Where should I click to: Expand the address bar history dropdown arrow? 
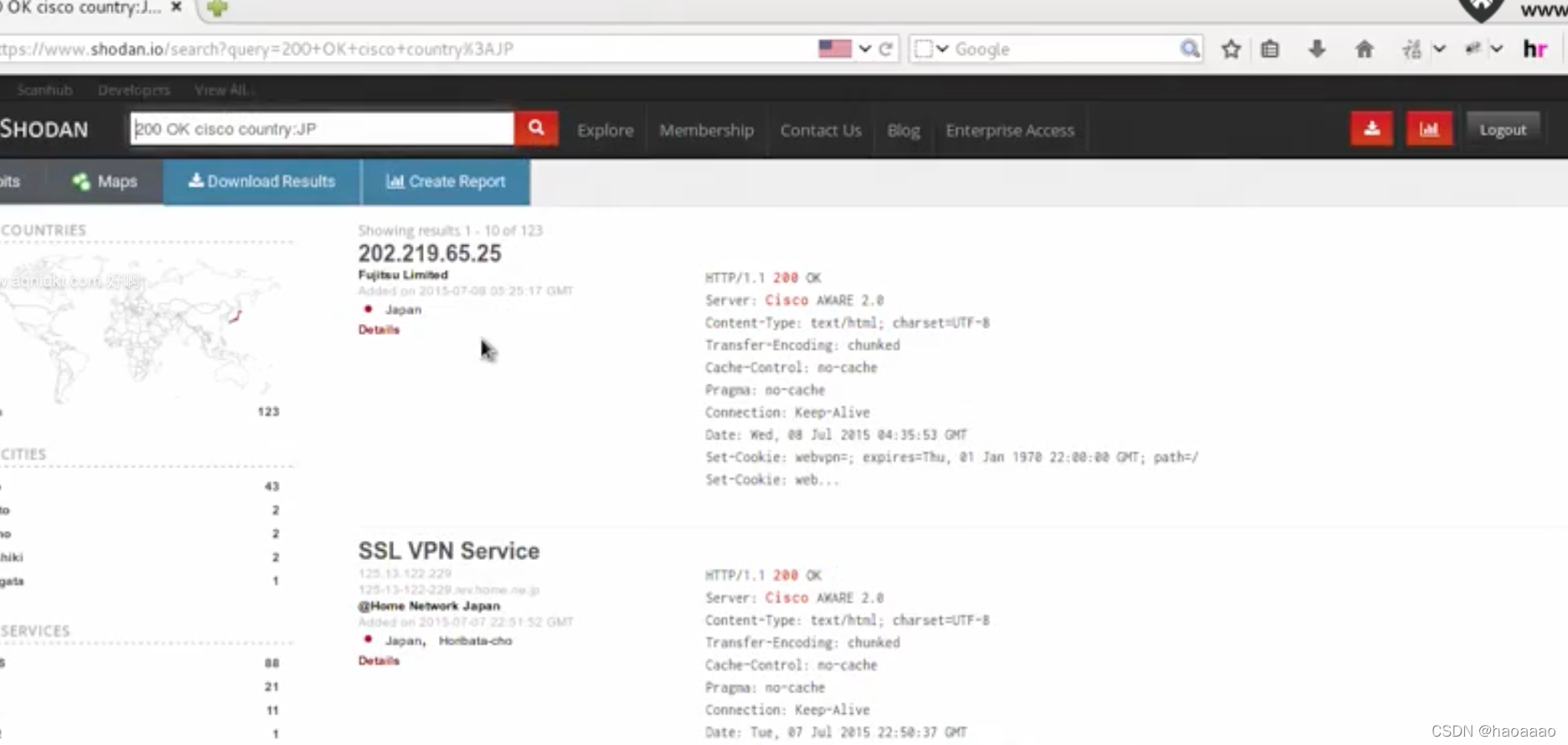pos(865,49)
